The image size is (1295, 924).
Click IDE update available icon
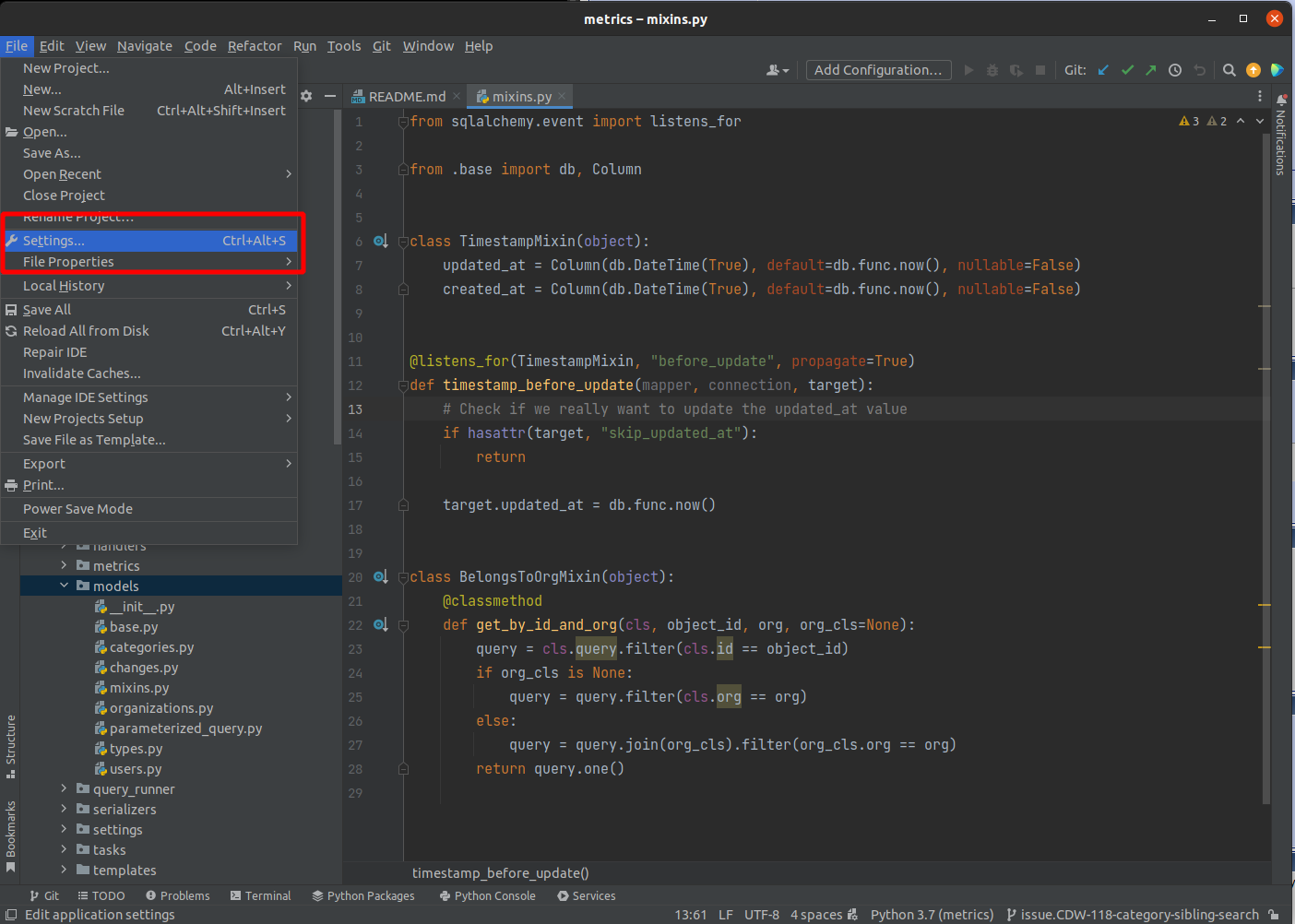click(x=1253, y=70)
